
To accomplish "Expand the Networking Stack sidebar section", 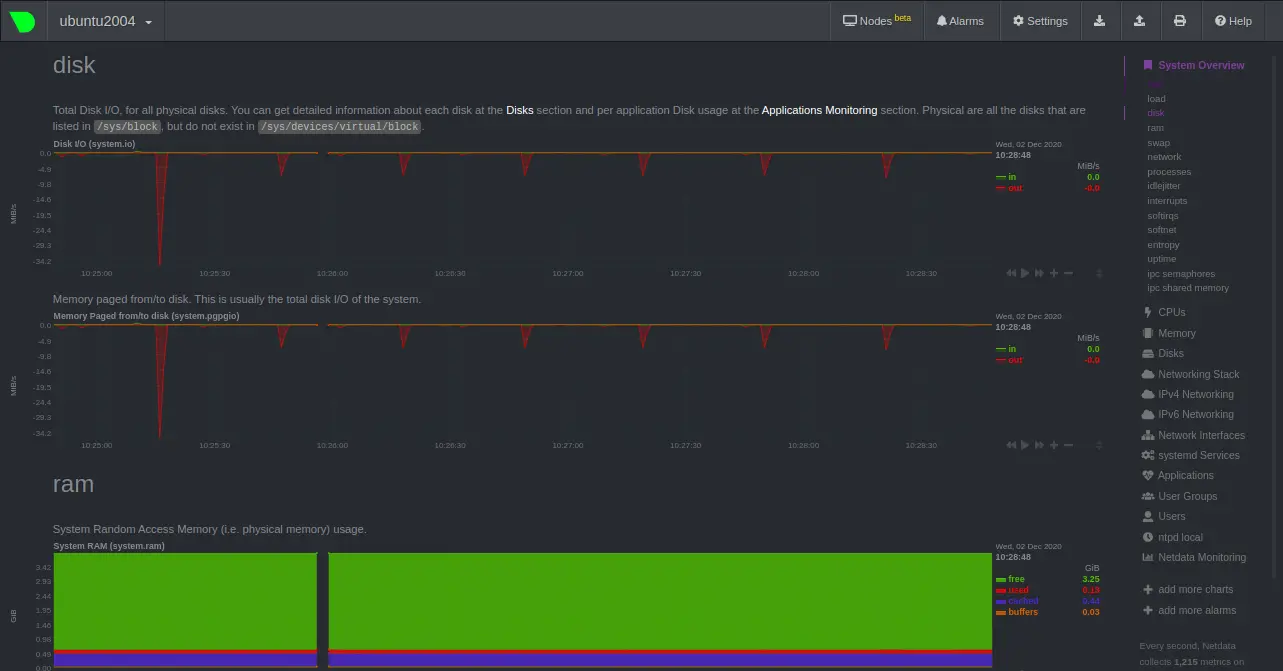I will pyautogui.click(x=1198, y=374).
